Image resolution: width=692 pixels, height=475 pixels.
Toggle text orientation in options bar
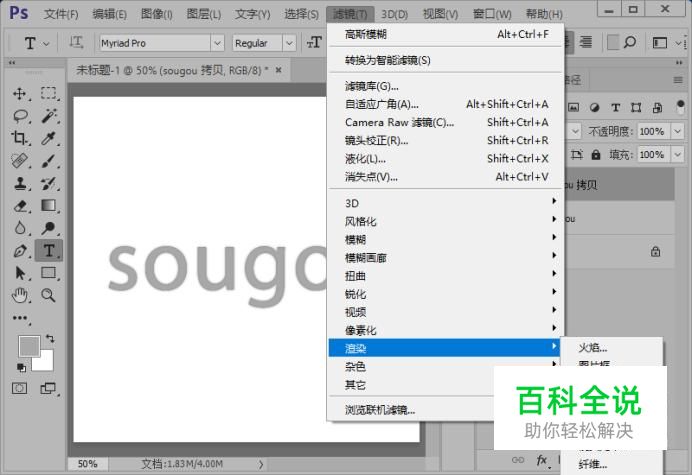[x=76, y=43]
